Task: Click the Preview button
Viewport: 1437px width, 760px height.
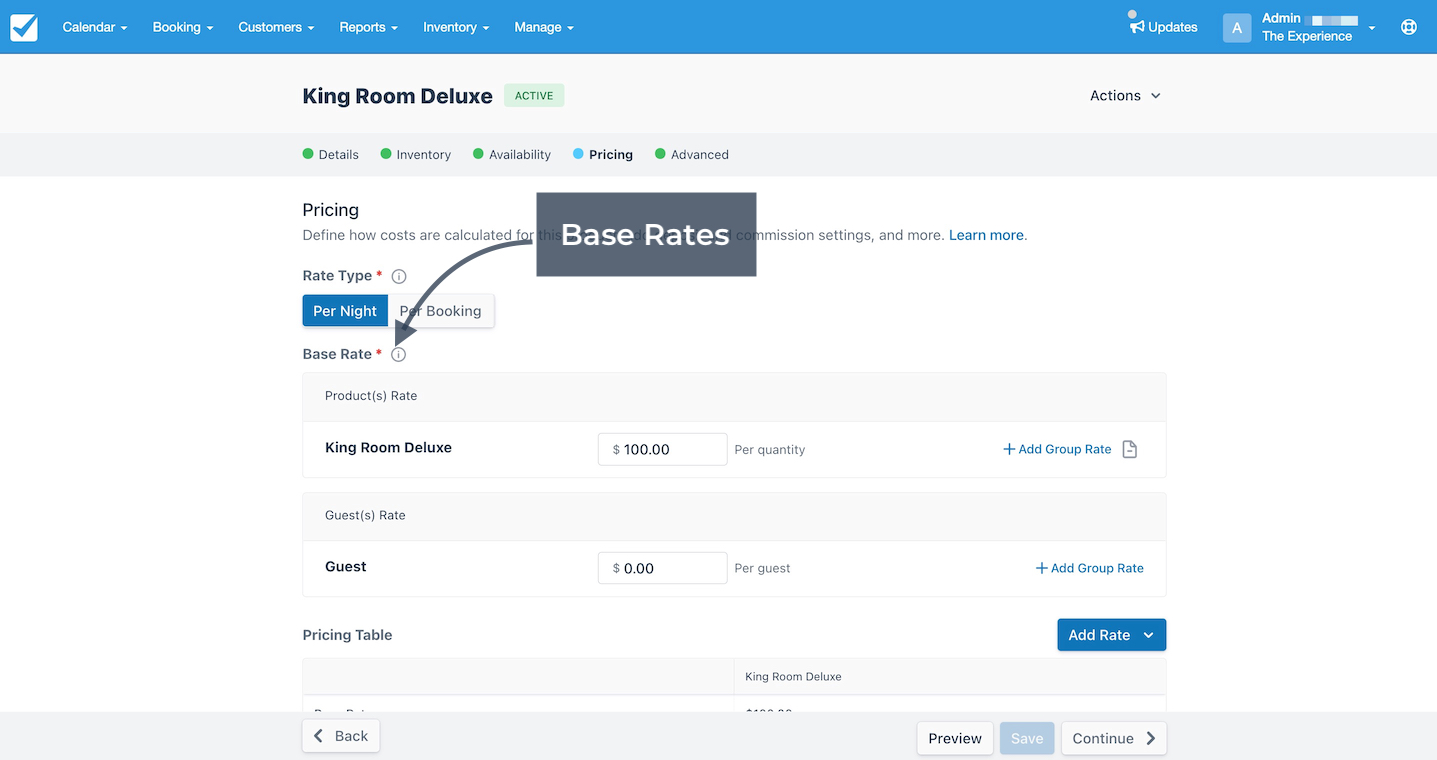Action: tap(955, 738)
